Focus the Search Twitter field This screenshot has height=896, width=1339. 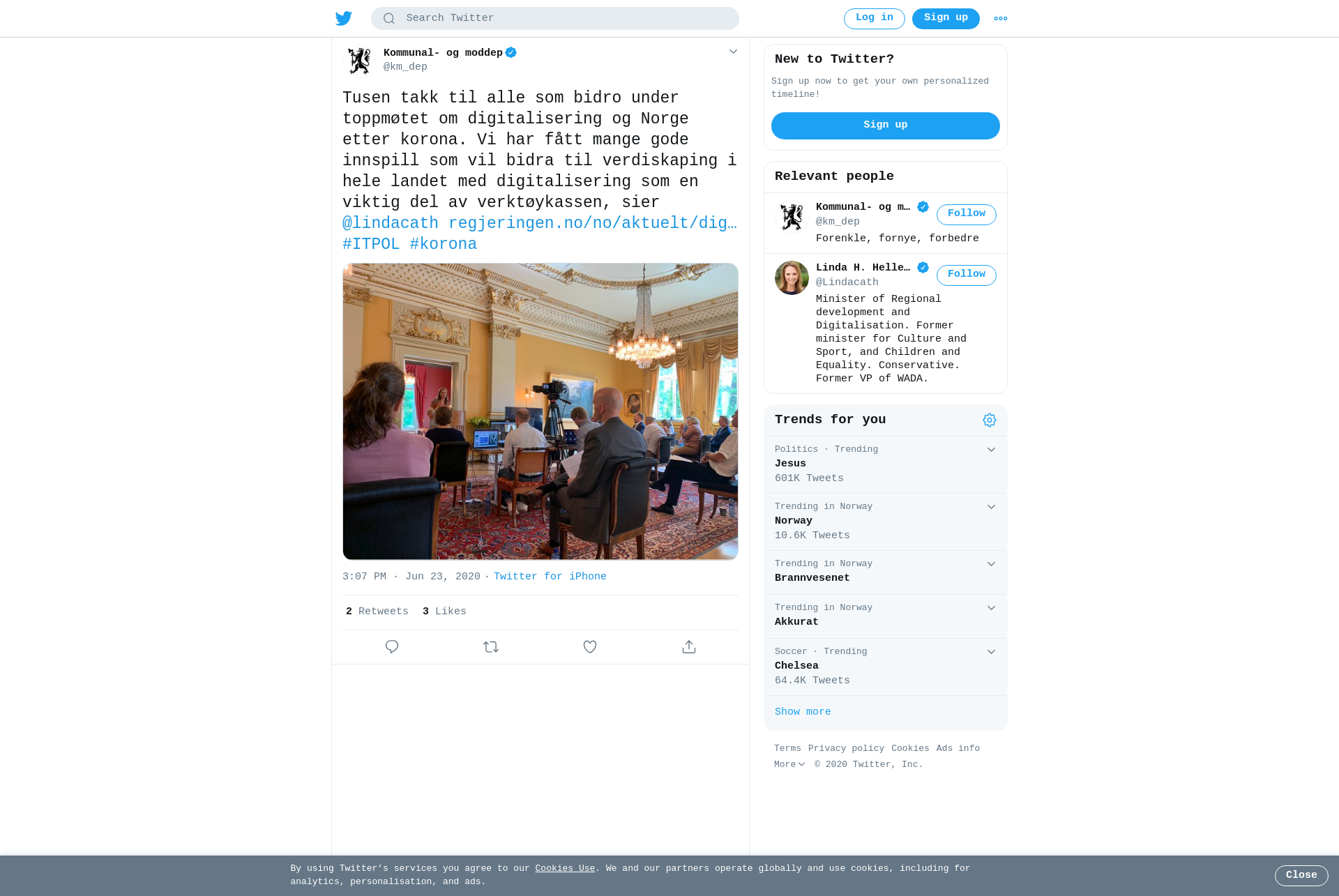555,19
